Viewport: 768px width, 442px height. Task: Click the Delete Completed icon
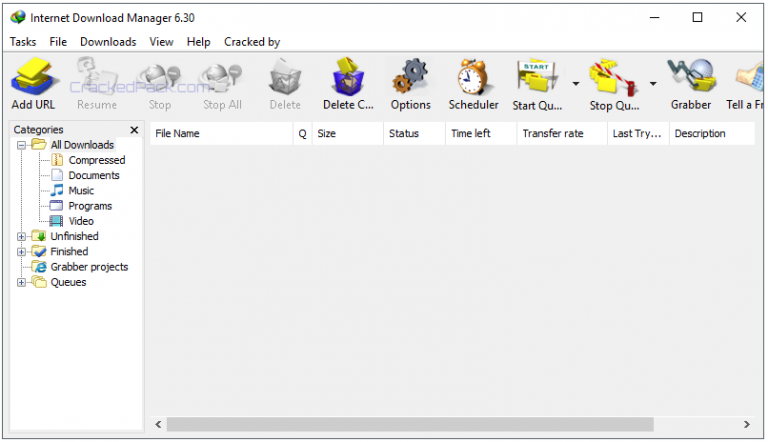click(348, 76)
